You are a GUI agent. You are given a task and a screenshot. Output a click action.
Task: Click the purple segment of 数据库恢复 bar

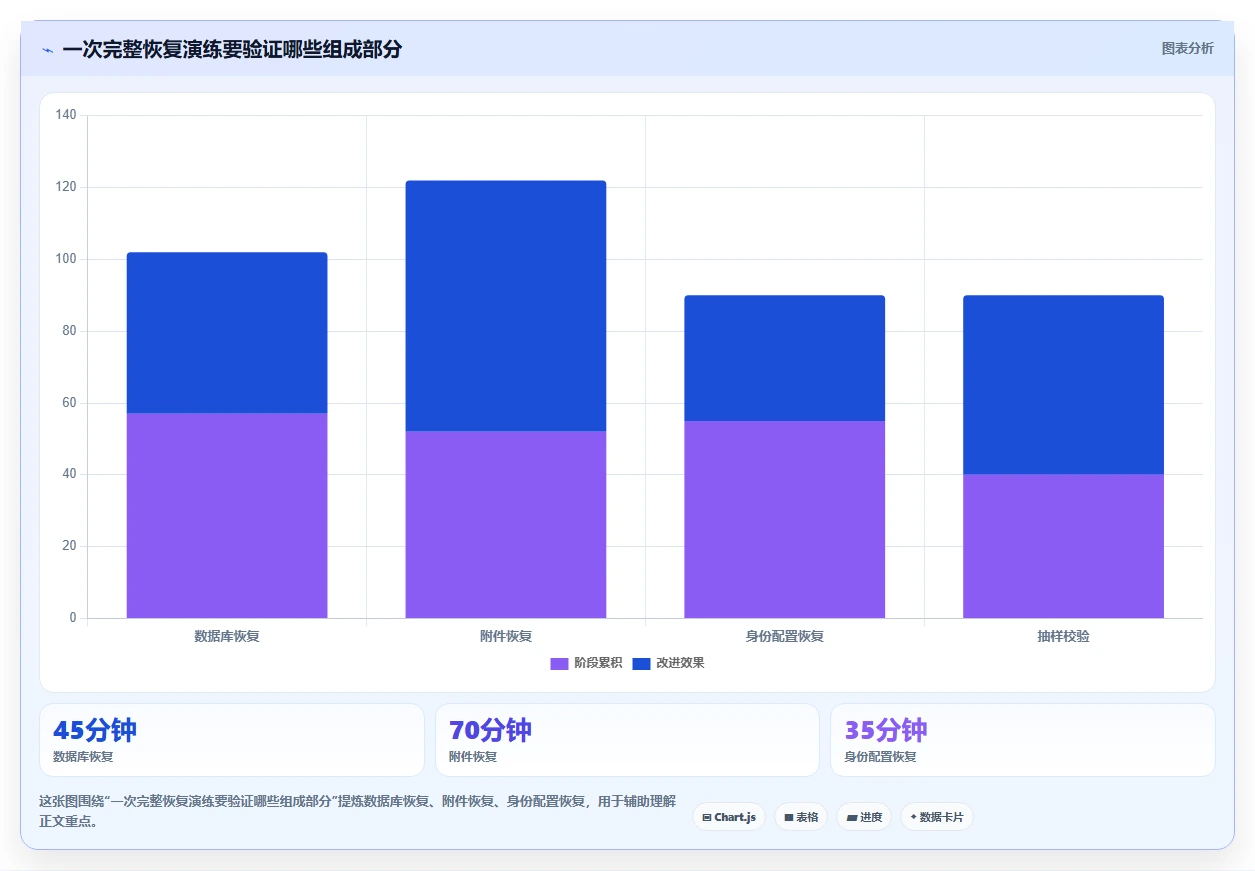(x=227, y=515)
